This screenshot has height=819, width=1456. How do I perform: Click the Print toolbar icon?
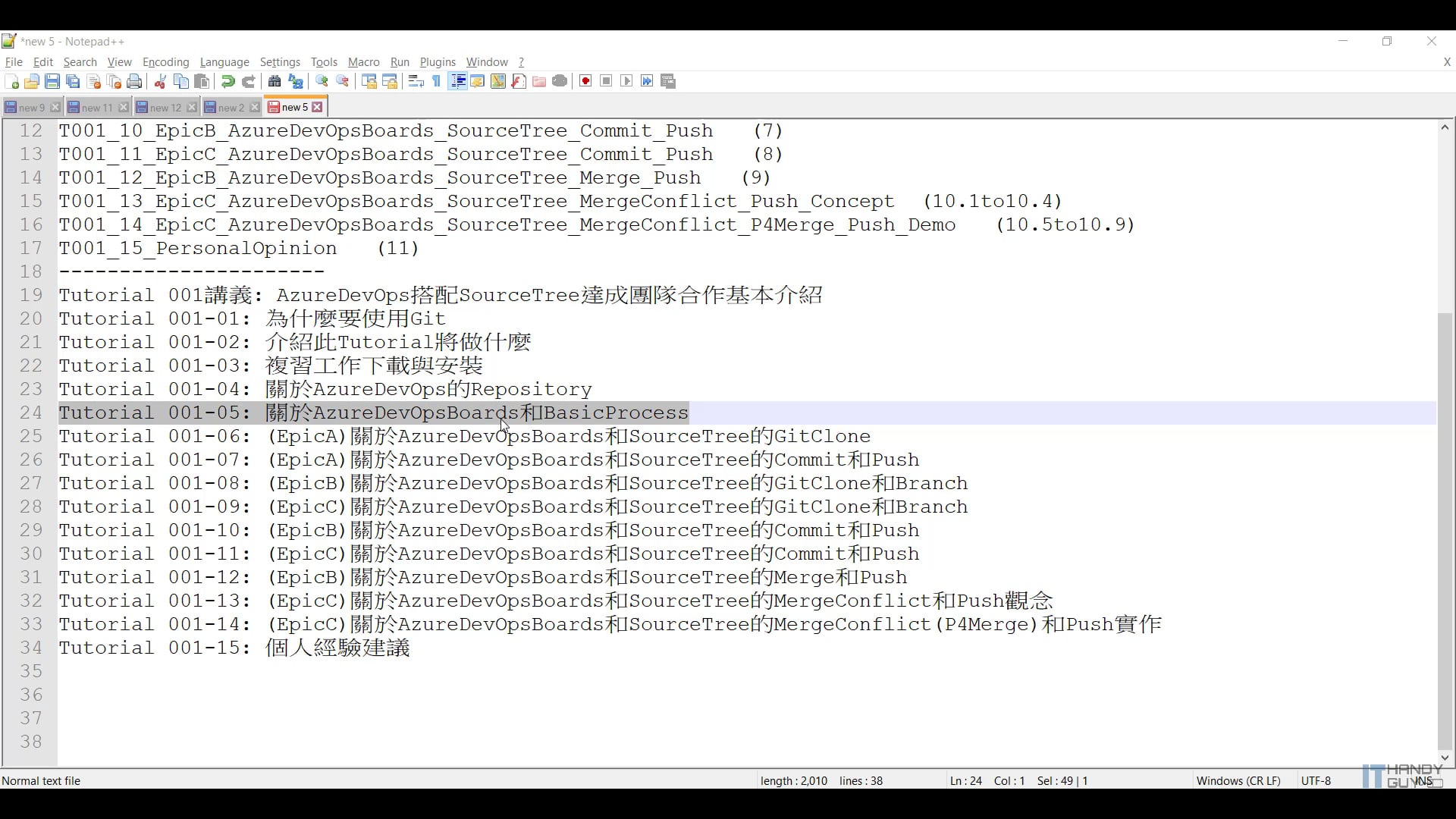pyautogui.click(x=134, y=81)
